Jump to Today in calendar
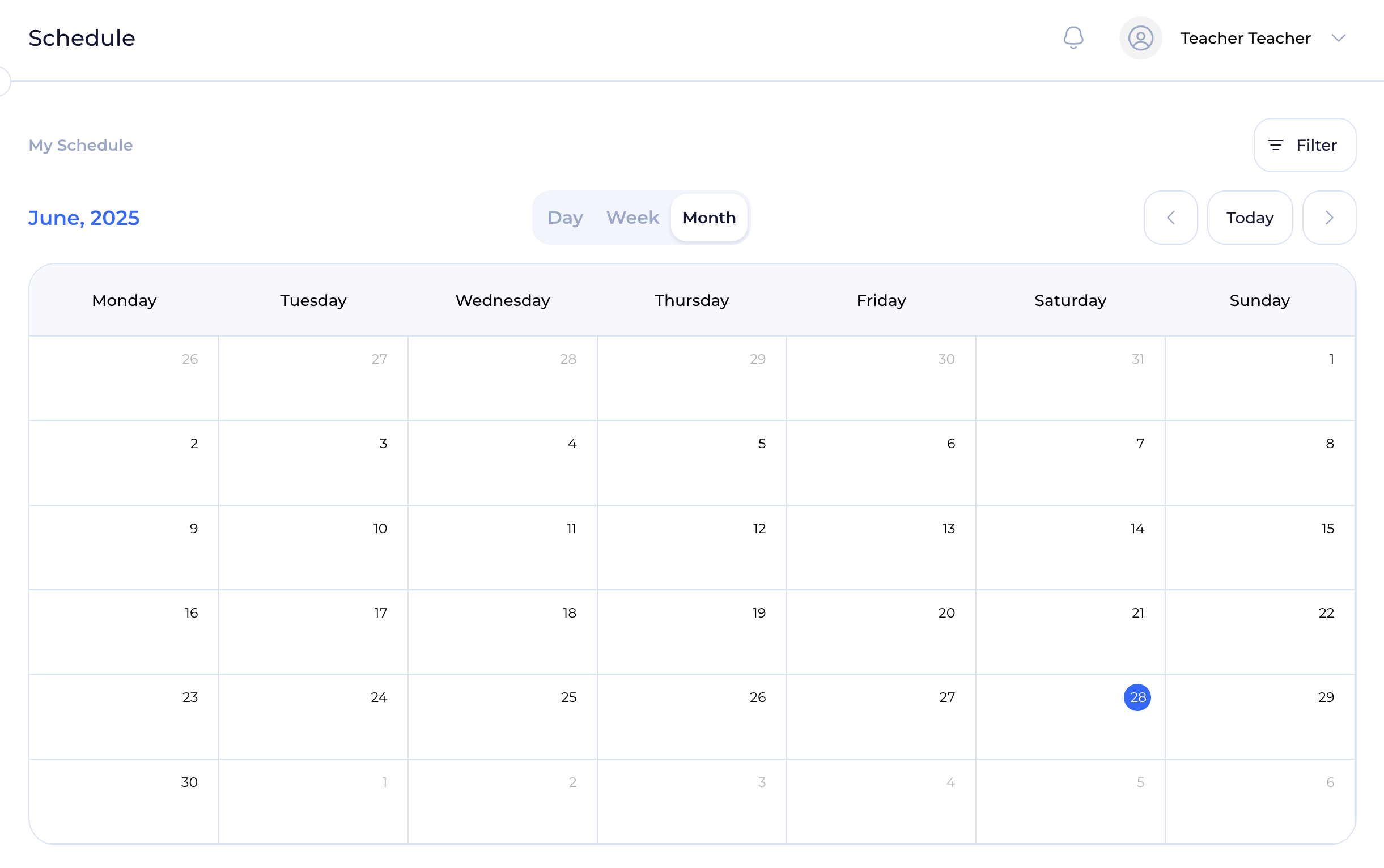The width and height of the screenshot is (1384, 868). click(1250, 218)
